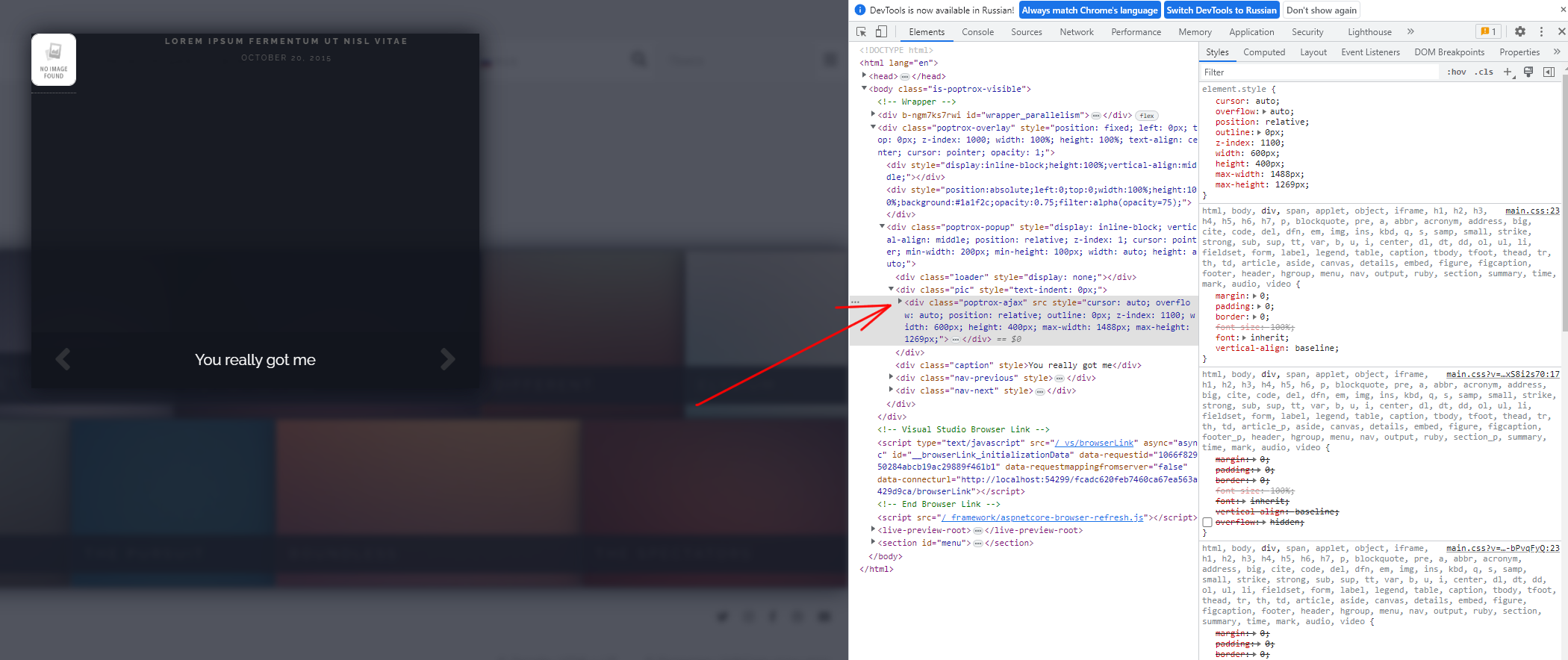The image size is (1568, 660).
Task: Expand the collapsed head contents ellipsis
Action: [x=904, y=76]
